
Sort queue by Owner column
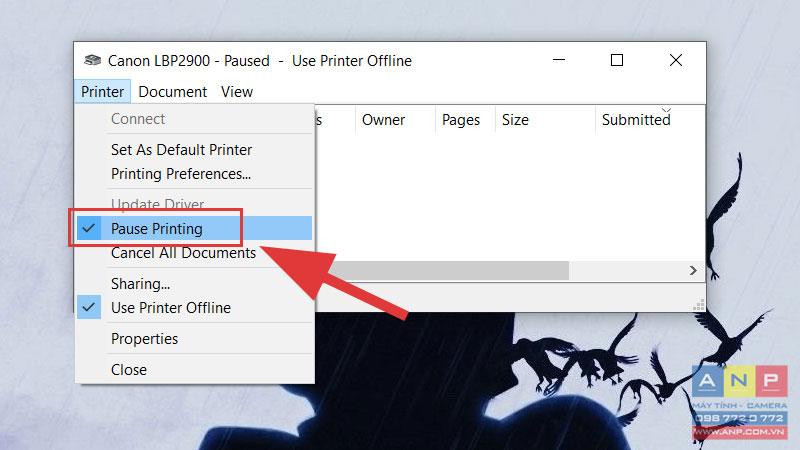point(395,120)
